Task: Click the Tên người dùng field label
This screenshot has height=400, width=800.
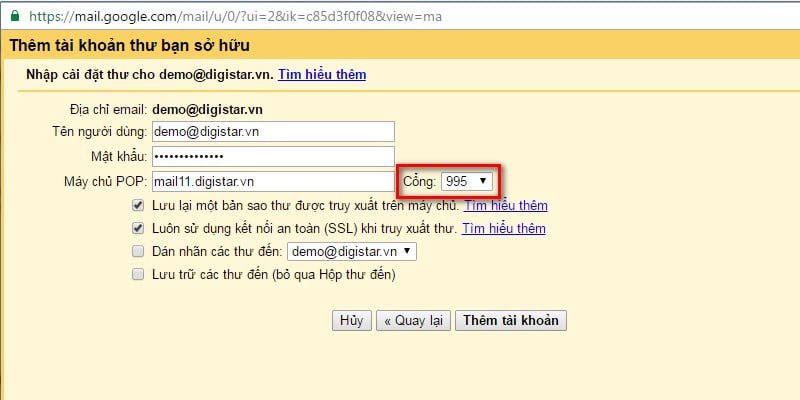Action: click(x=99, y=132)
